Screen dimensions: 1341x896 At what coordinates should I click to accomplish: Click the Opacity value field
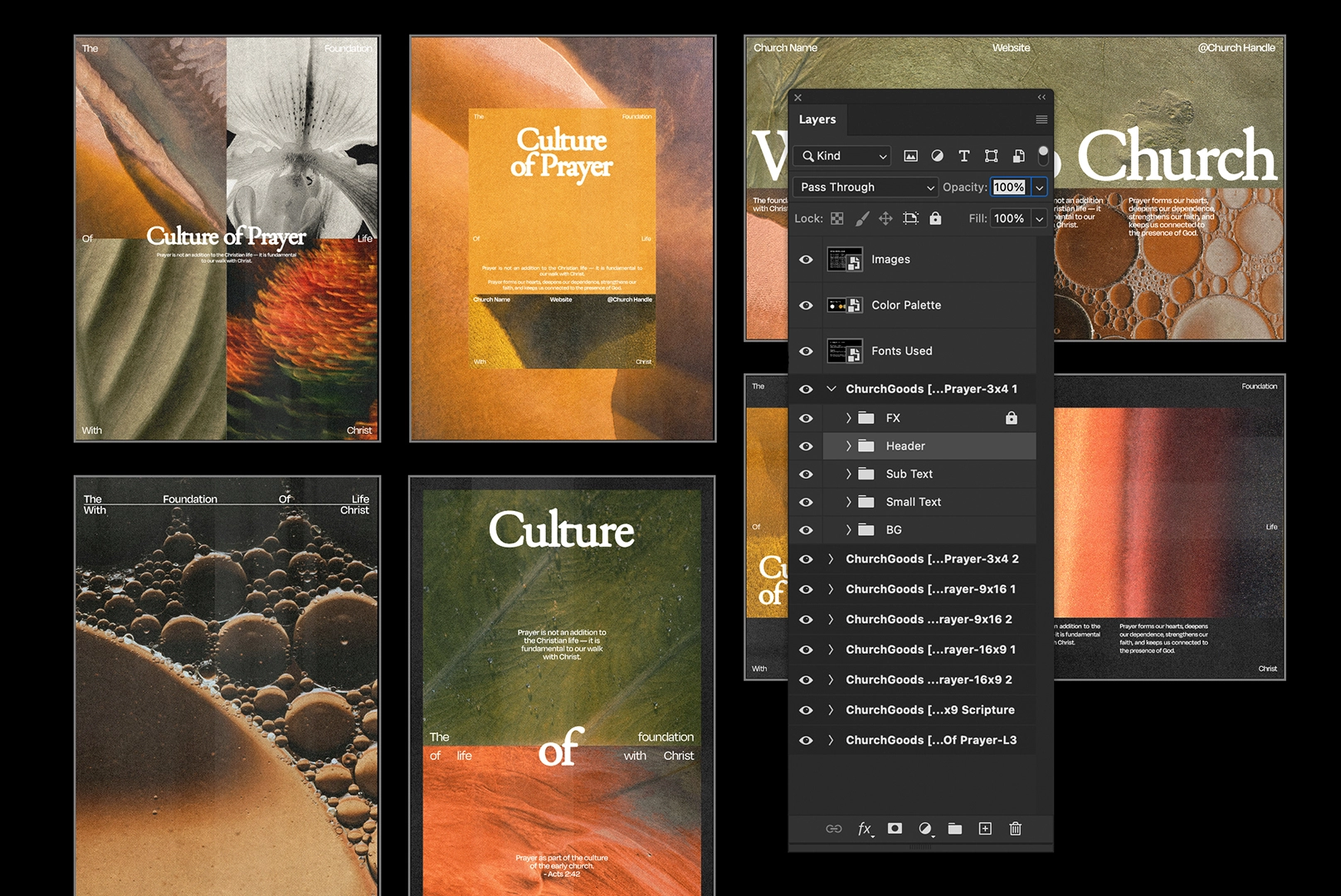tap(1010, 187)
